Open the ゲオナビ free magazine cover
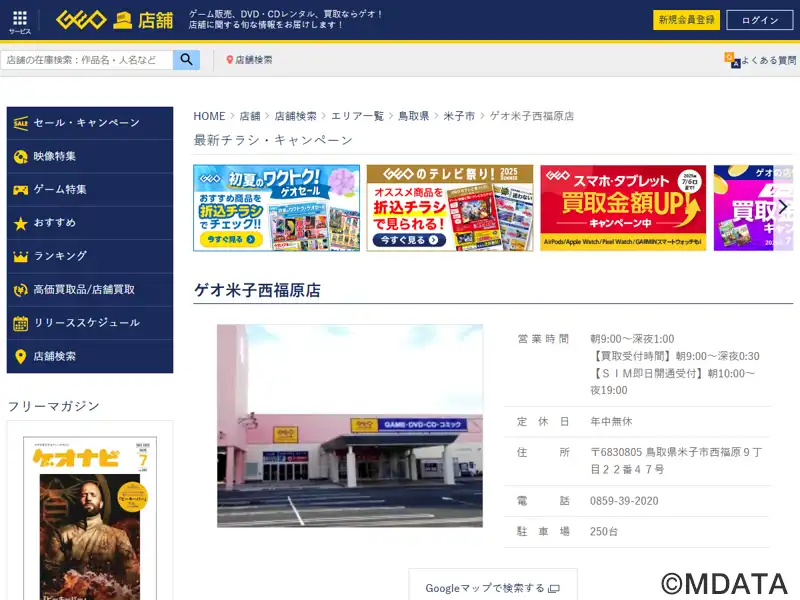The image size is (800, 600). [90, 518]
